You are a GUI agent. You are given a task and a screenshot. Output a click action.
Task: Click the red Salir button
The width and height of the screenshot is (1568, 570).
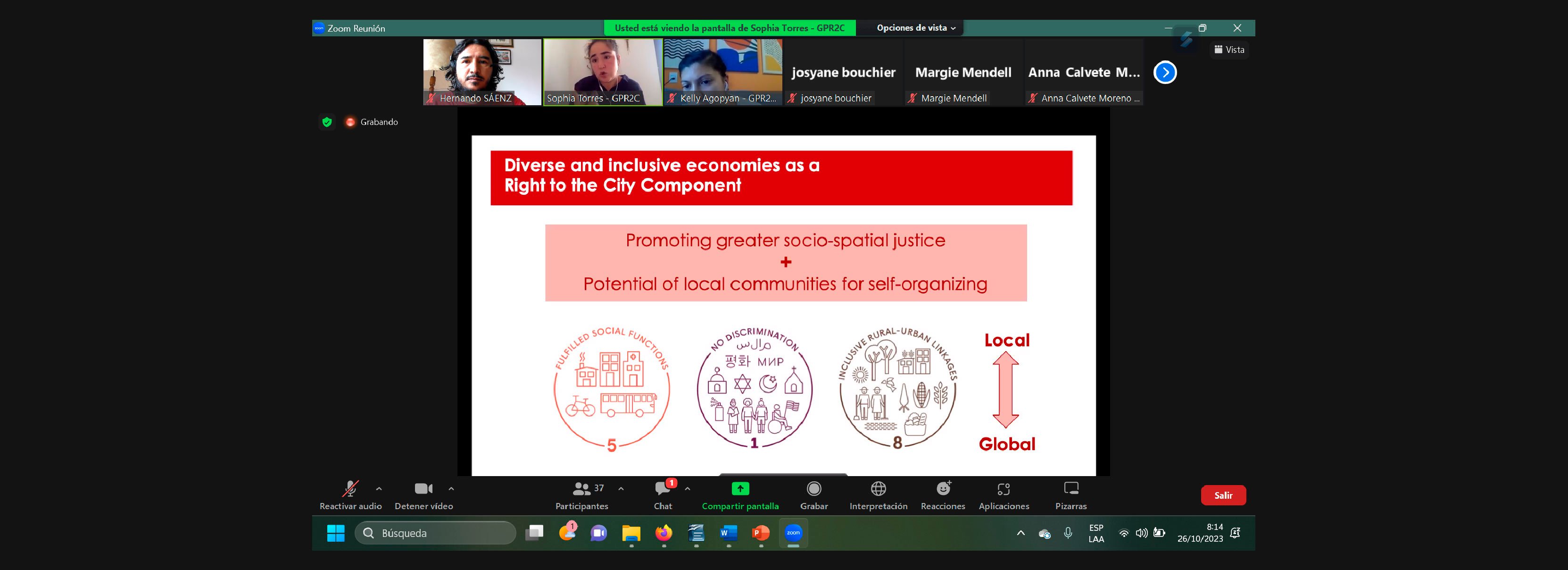(1223, 495)
